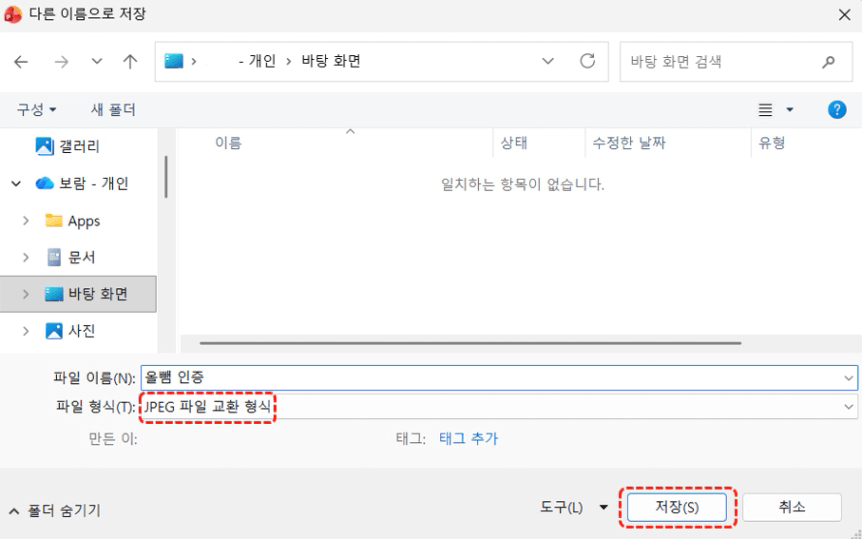Create a folder with 새 폴더
The width and height of the screenshot is (862, 539).
(113, 109)
